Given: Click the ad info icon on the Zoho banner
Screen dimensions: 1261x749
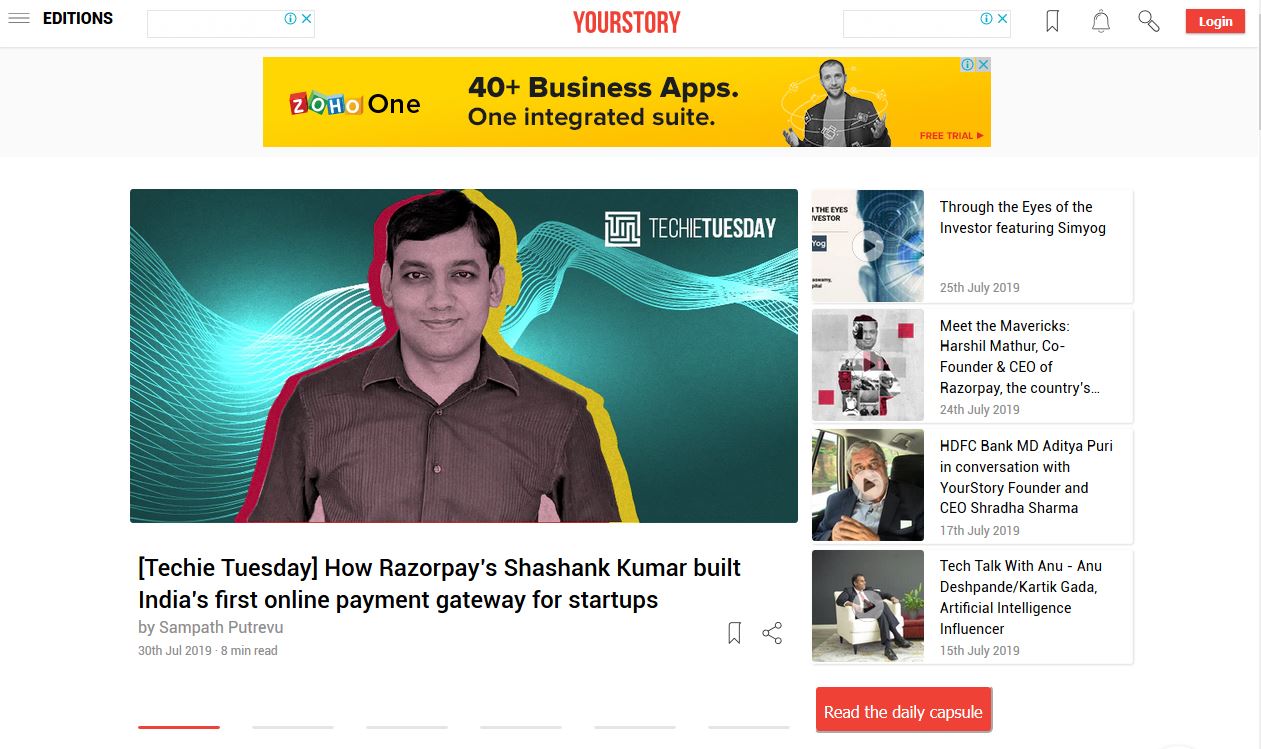Looking at the screenshot, I should coord(968,64).
